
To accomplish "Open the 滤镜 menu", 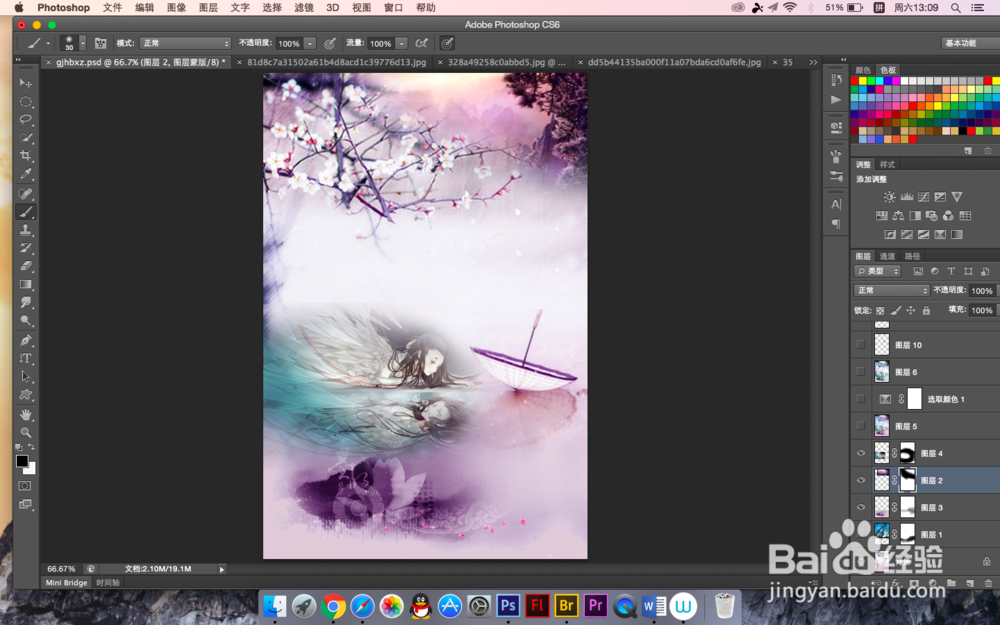I will tap(304, 8).
